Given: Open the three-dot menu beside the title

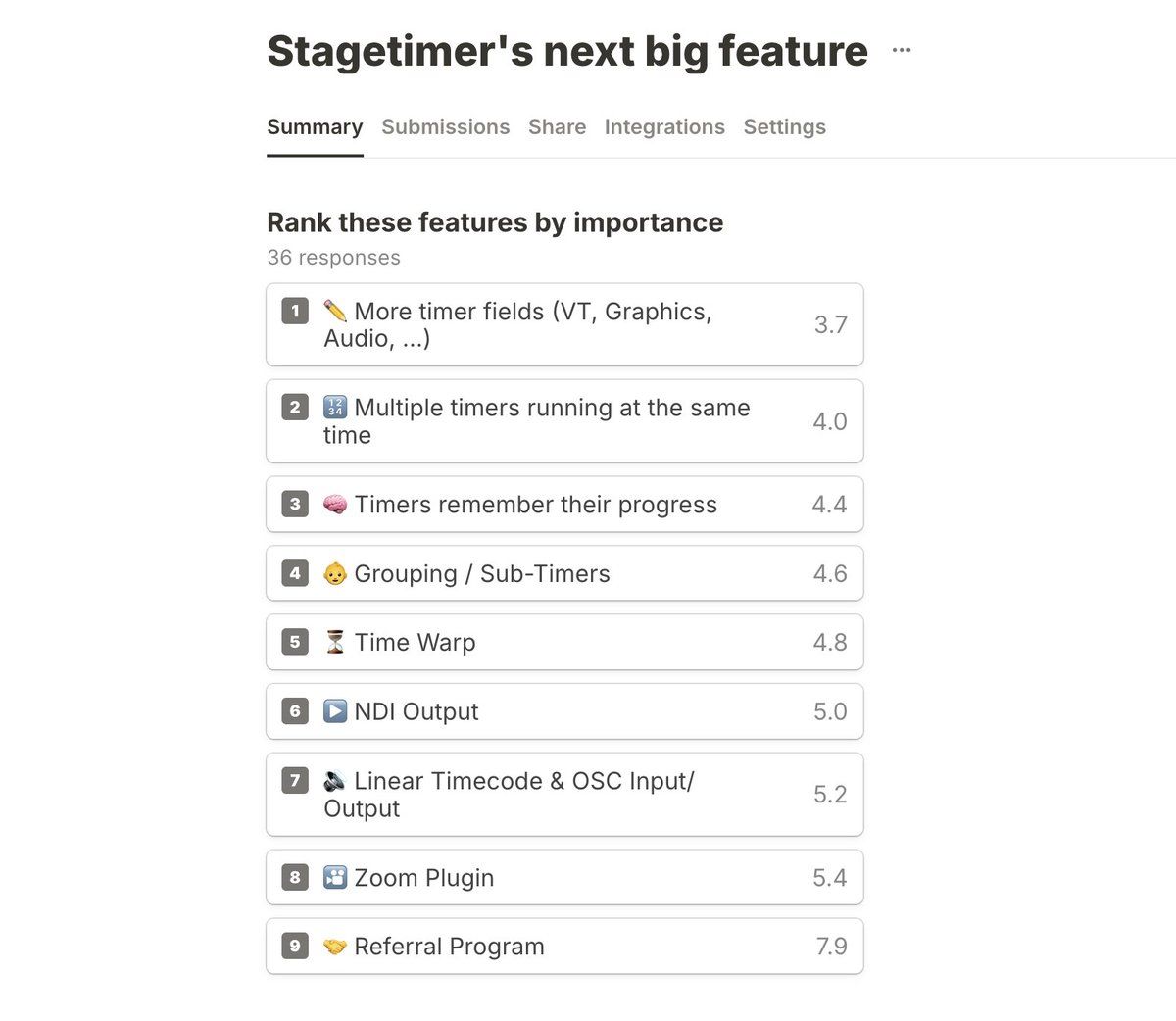Looking at the screenshot, I should coord(902,50).
